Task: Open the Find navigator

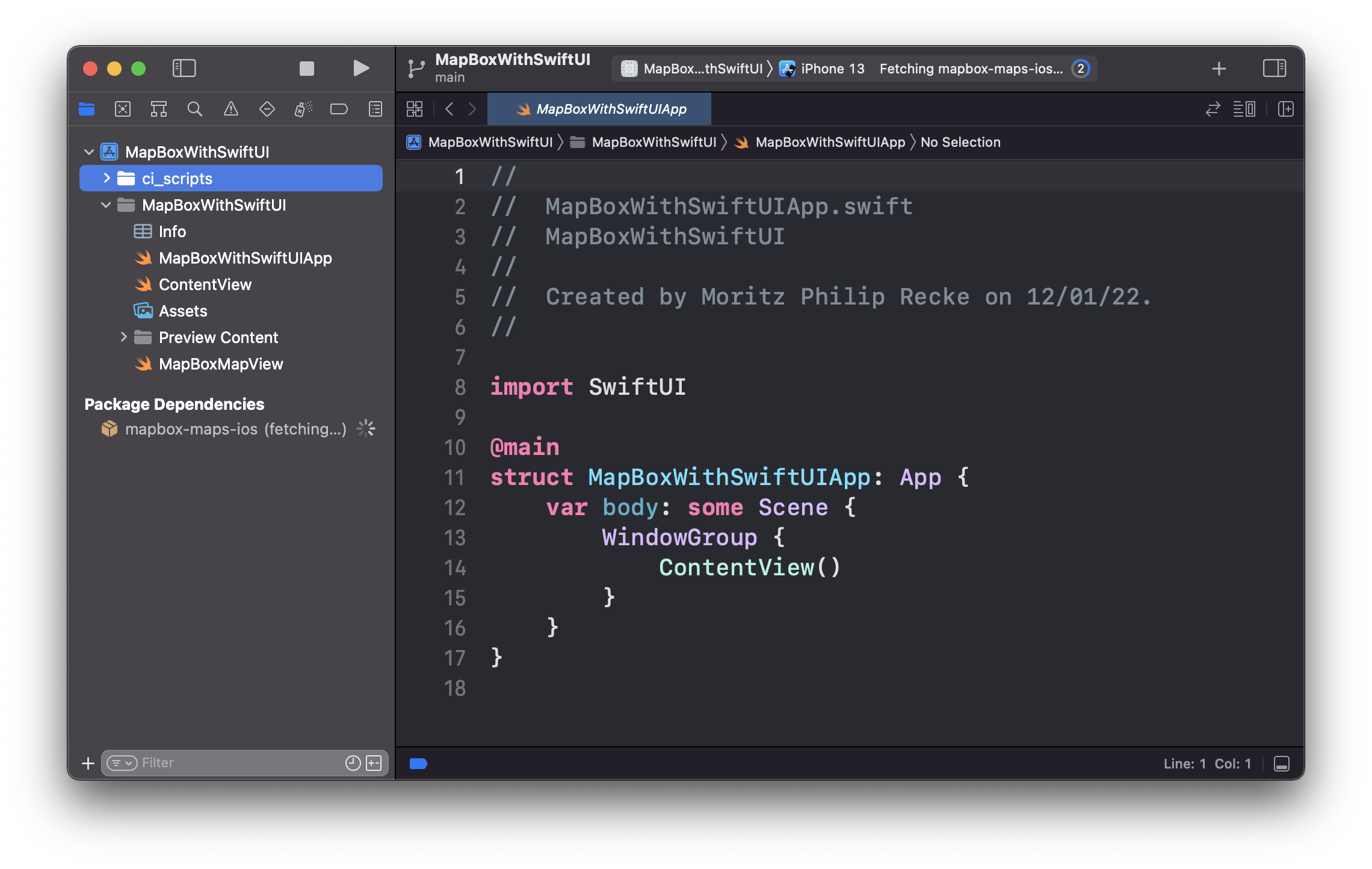Action: point(194,109)
